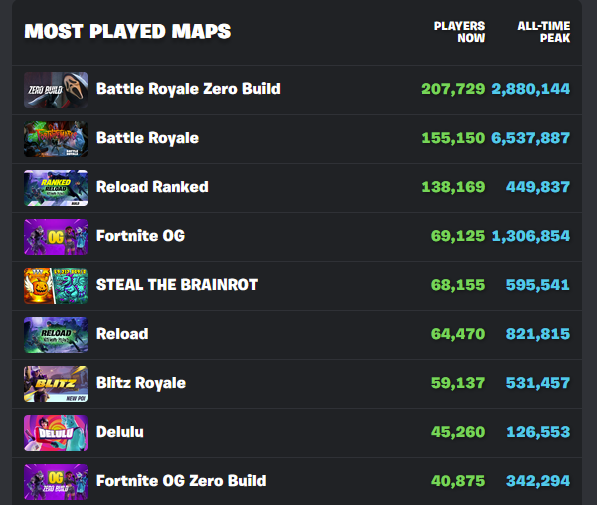Click the 126,553 all-time peak value
Viewport: 597px width, 505px height.
coord(538,432)
